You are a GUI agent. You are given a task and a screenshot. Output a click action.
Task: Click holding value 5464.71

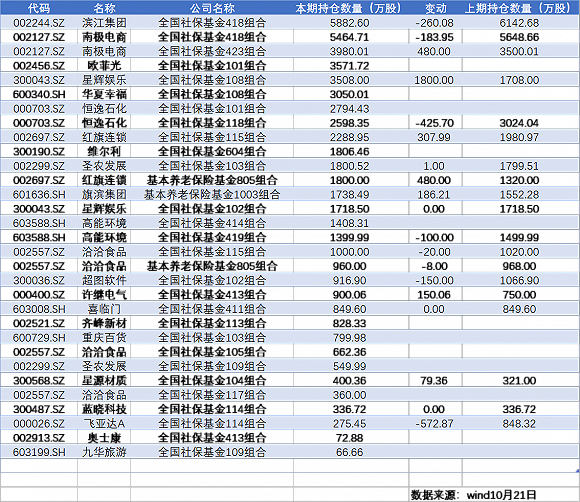(x=350, y=37)
